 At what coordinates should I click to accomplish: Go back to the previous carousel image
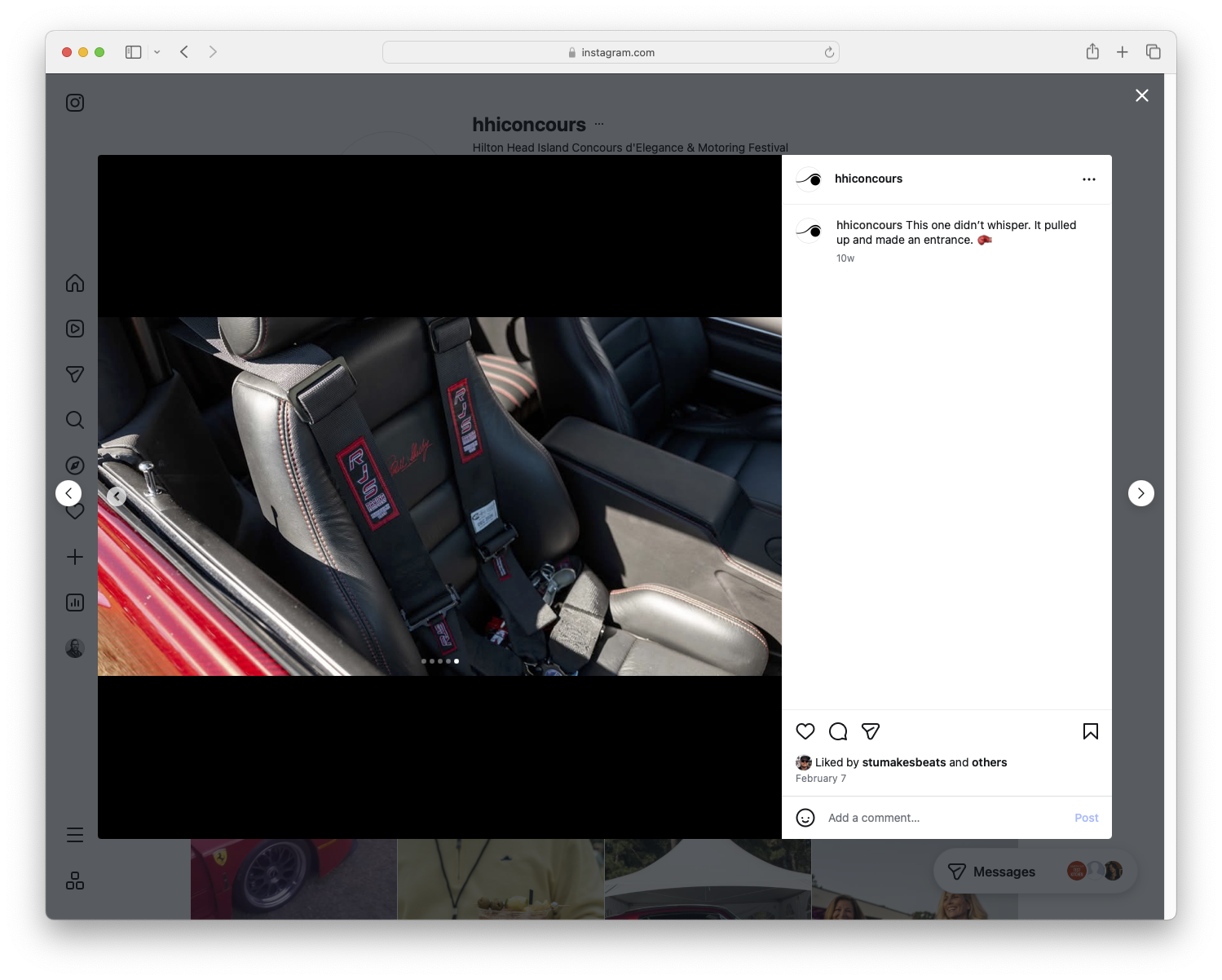(117, 496)
